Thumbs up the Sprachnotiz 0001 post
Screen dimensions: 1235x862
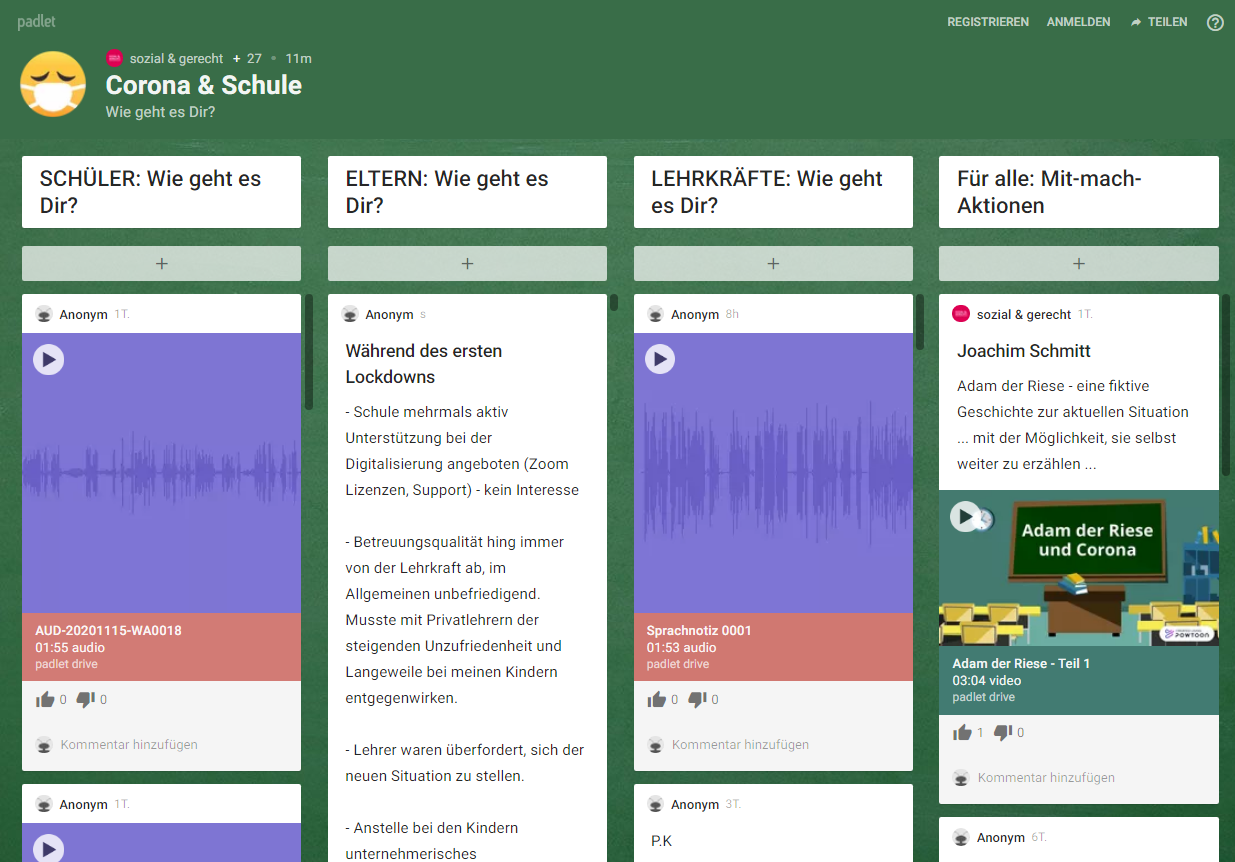657,700
